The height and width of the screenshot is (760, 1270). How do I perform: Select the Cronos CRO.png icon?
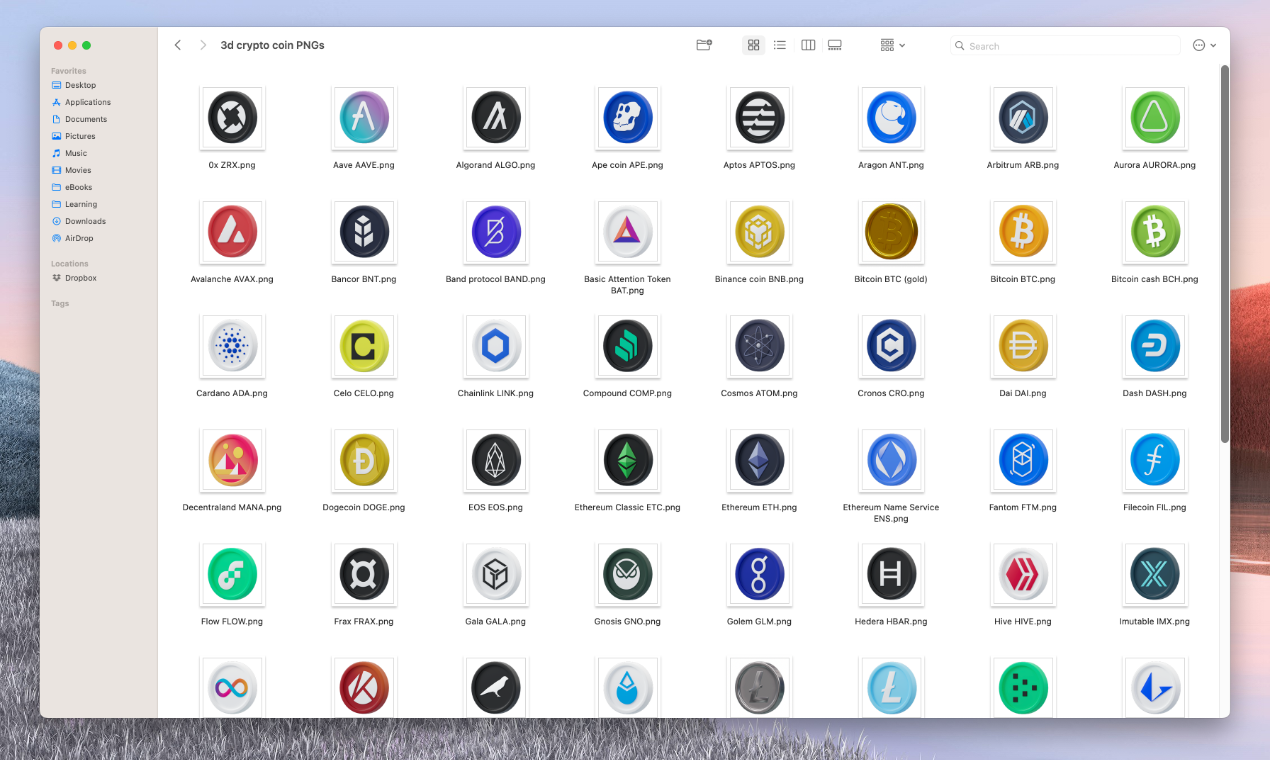[891, 346]
